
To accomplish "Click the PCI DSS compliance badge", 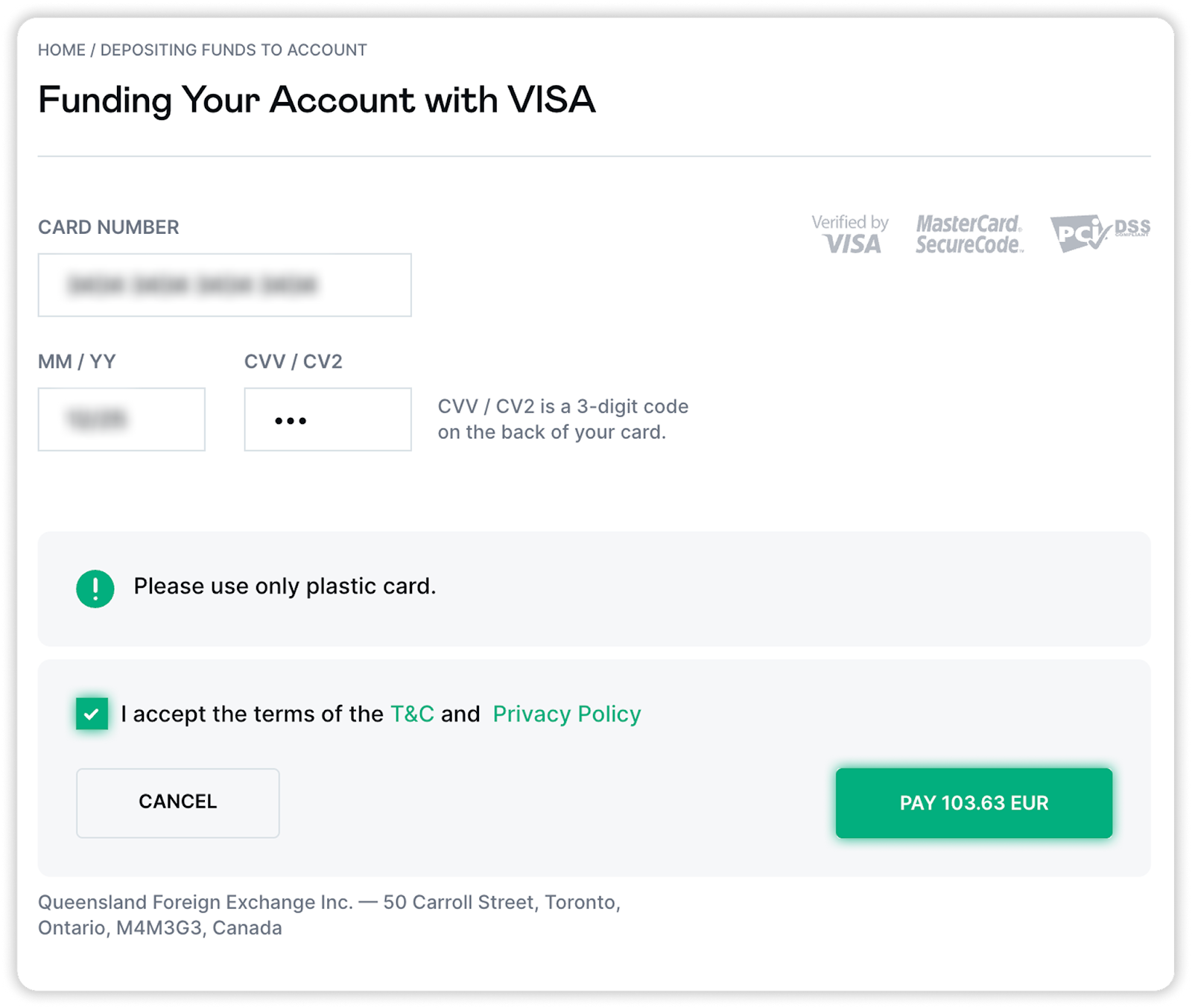I will (x=1100, y=233).
